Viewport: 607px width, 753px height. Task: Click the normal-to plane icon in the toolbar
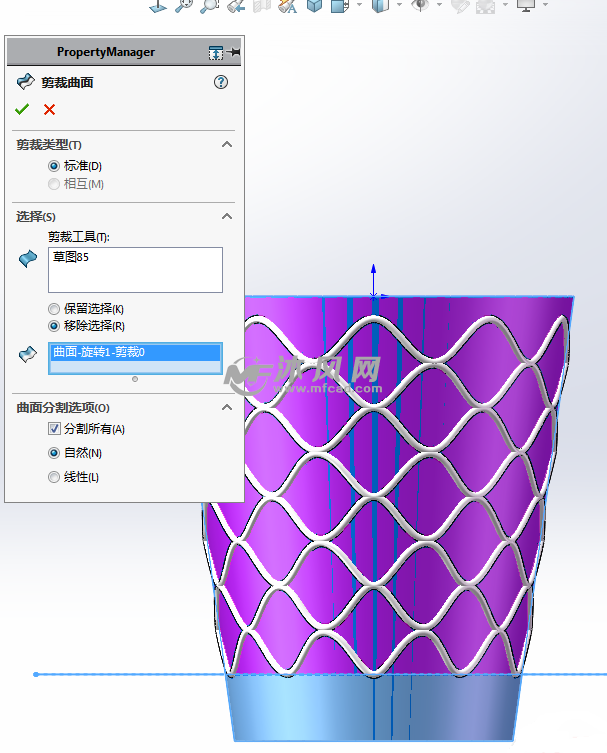158,6
